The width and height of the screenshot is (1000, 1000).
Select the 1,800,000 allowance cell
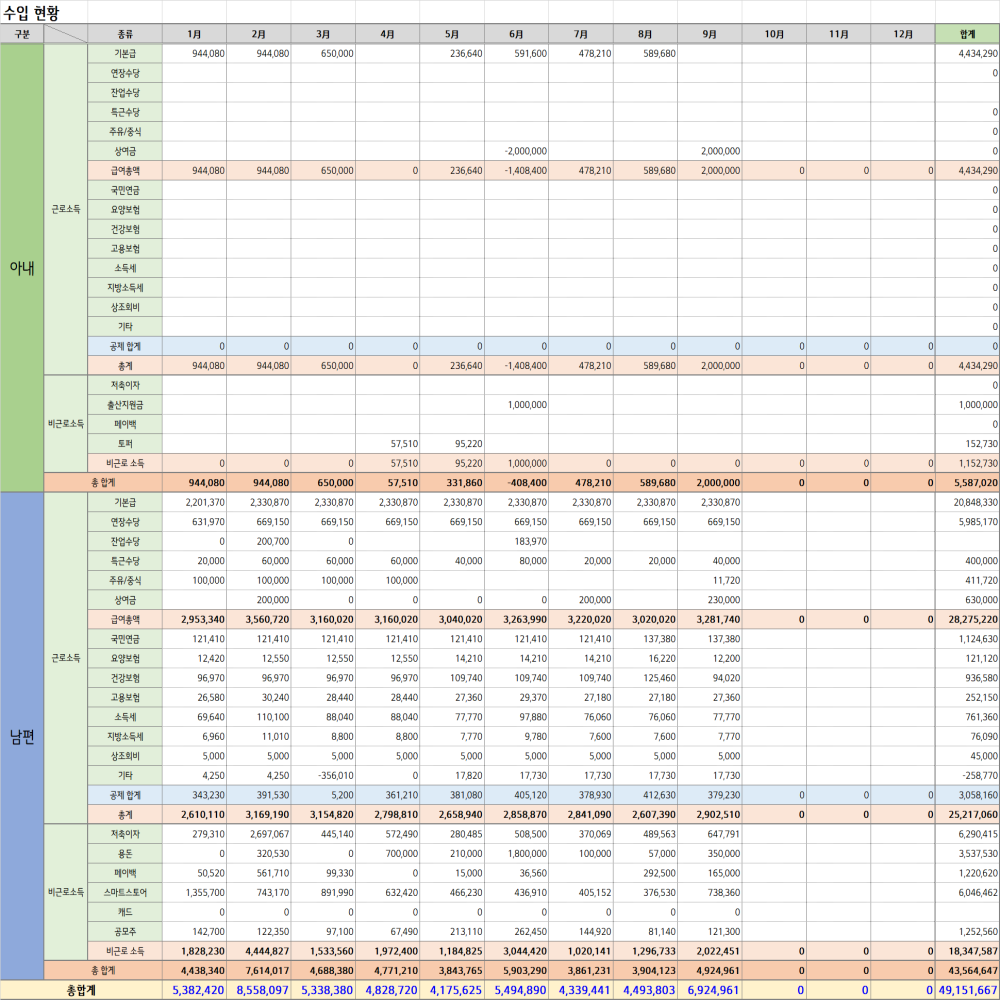(x=516, y=853)
